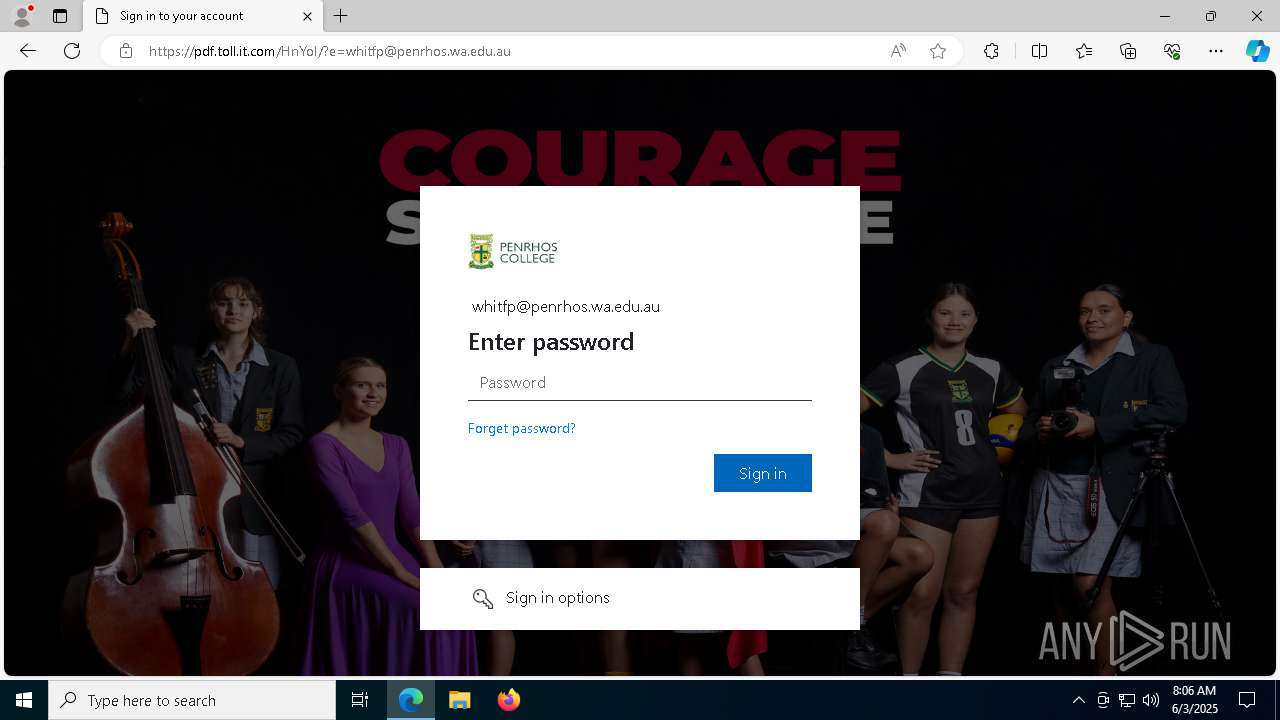Open a new browser tab

tap(341, 16)
